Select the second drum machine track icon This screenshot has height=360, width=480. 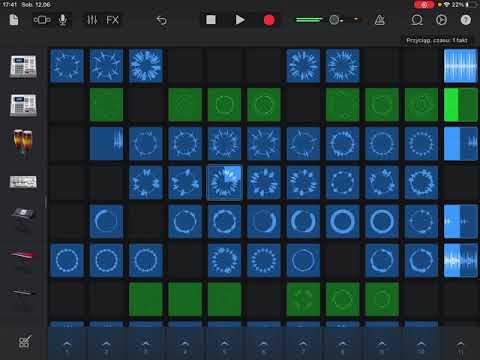[23, 105]
